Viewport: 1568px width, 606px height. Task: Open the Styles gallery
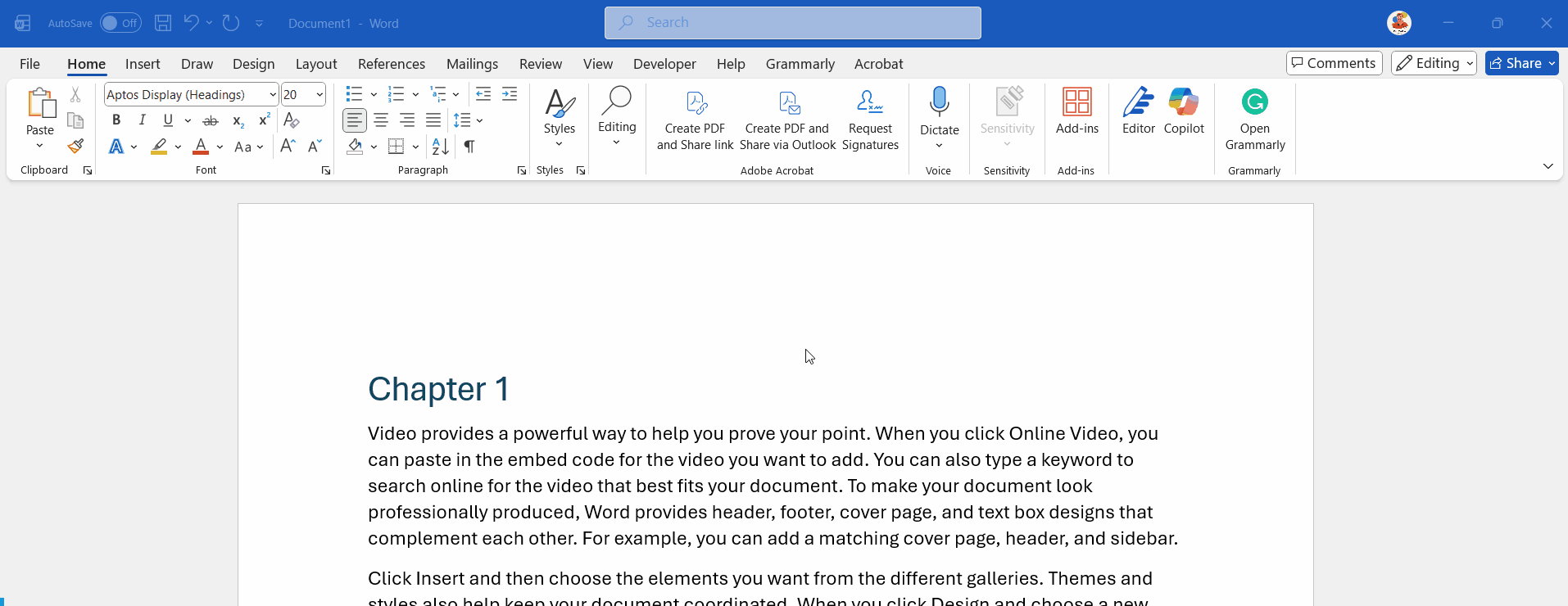[560, 117]
